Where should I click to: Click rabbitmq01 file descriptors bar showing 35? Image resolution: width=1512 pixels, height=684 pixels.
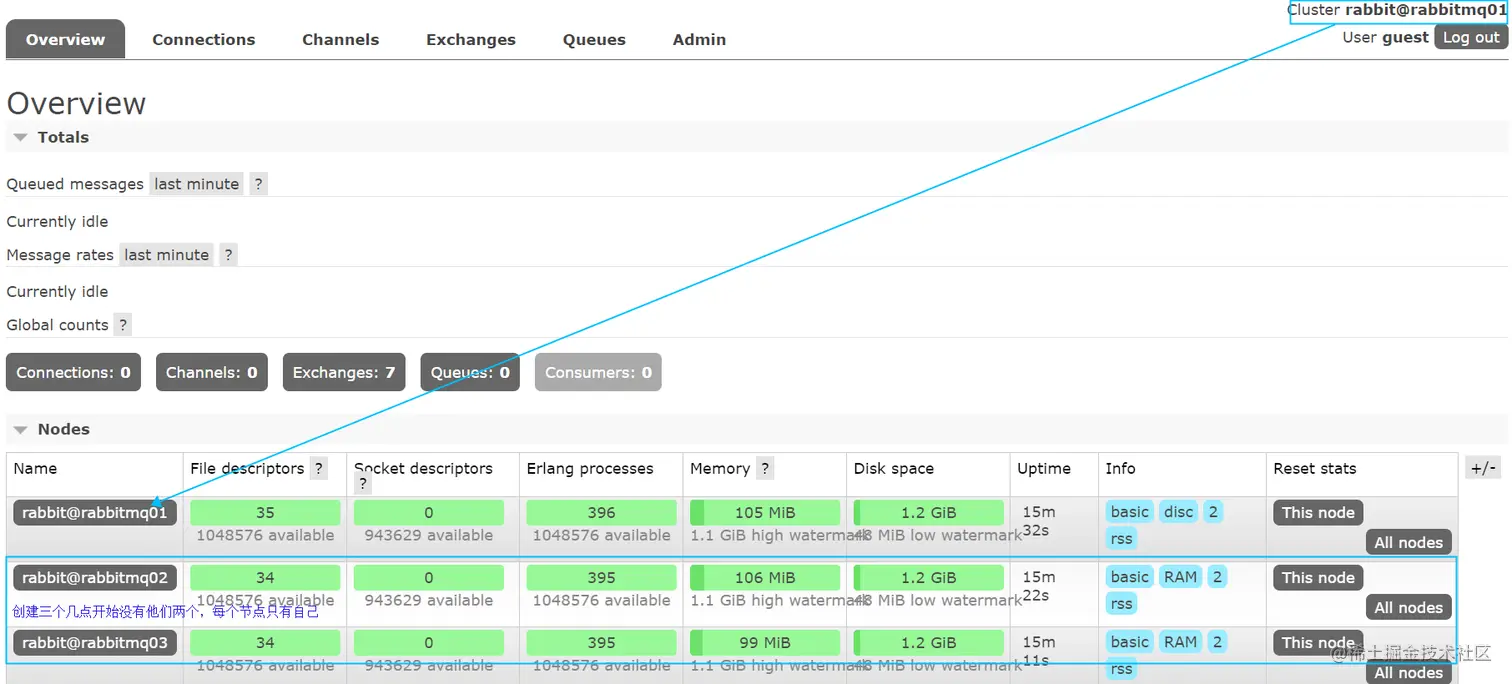tap(265, 512)
